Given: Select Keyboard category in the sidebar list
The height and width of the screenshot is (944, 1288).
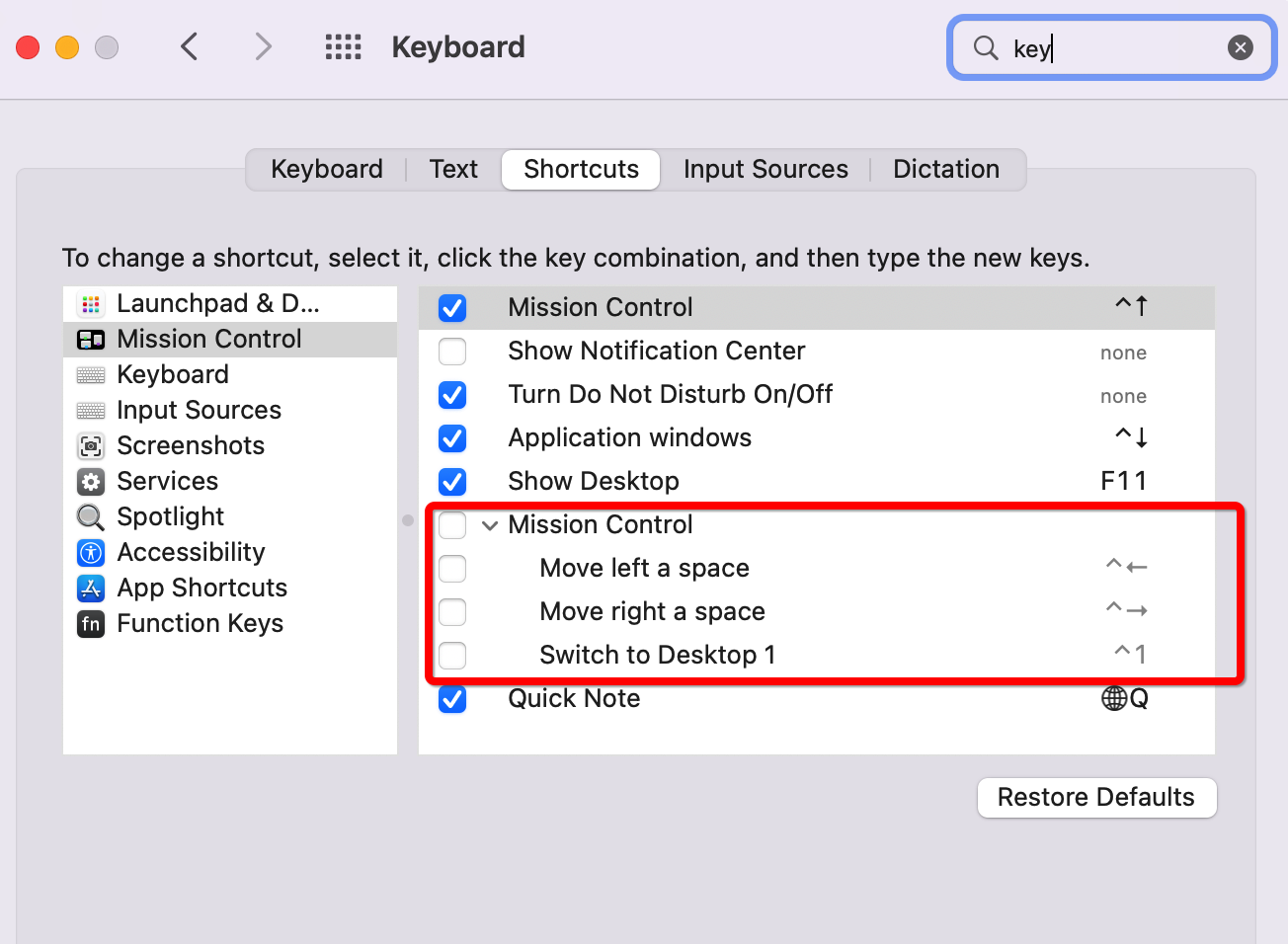Looking at the screenshot, I should 173,375.
